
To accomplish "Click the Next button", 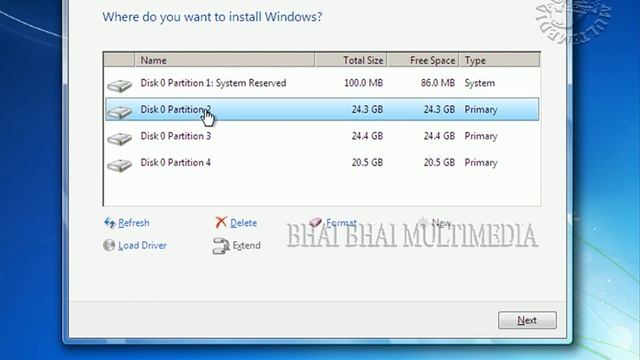I will point(527,320).
